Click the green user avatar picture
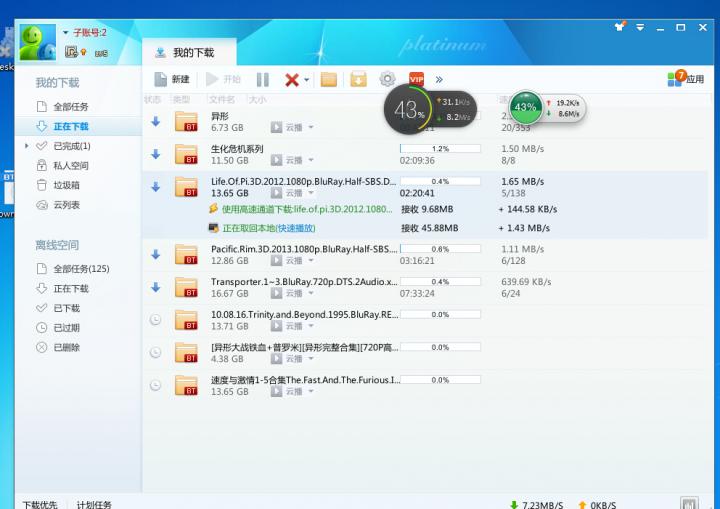 38,42
